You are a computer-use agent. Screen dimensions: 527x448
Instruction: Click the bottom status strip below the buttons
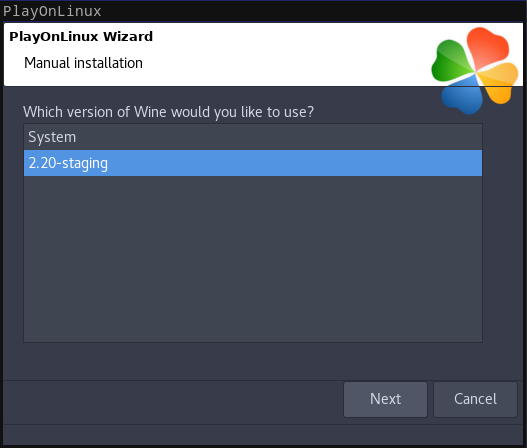coord(264,435)
